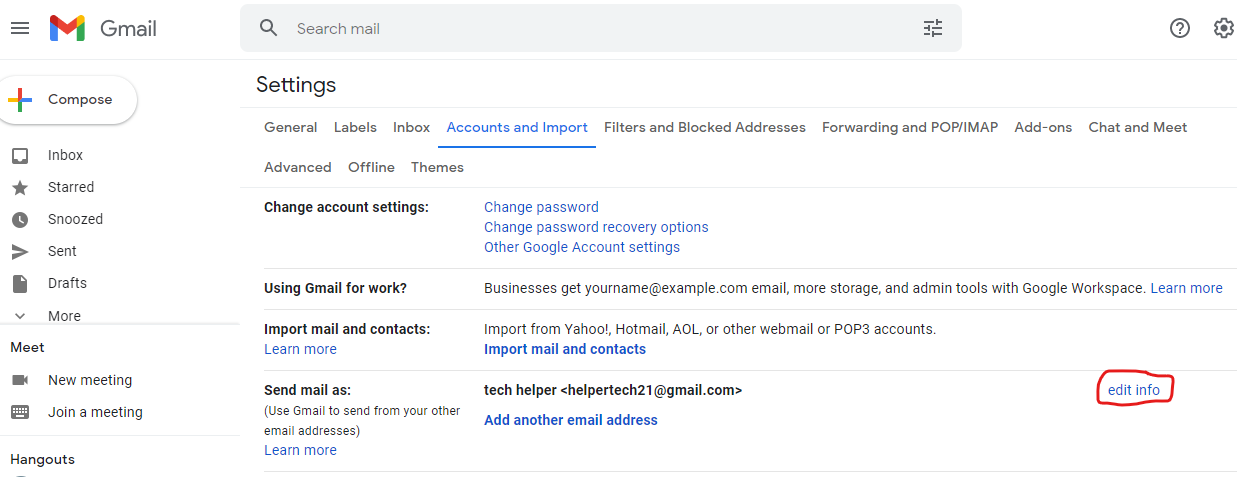Click Add another email address
This screenshot has height=477, width=1237.
tap(571, 420)
